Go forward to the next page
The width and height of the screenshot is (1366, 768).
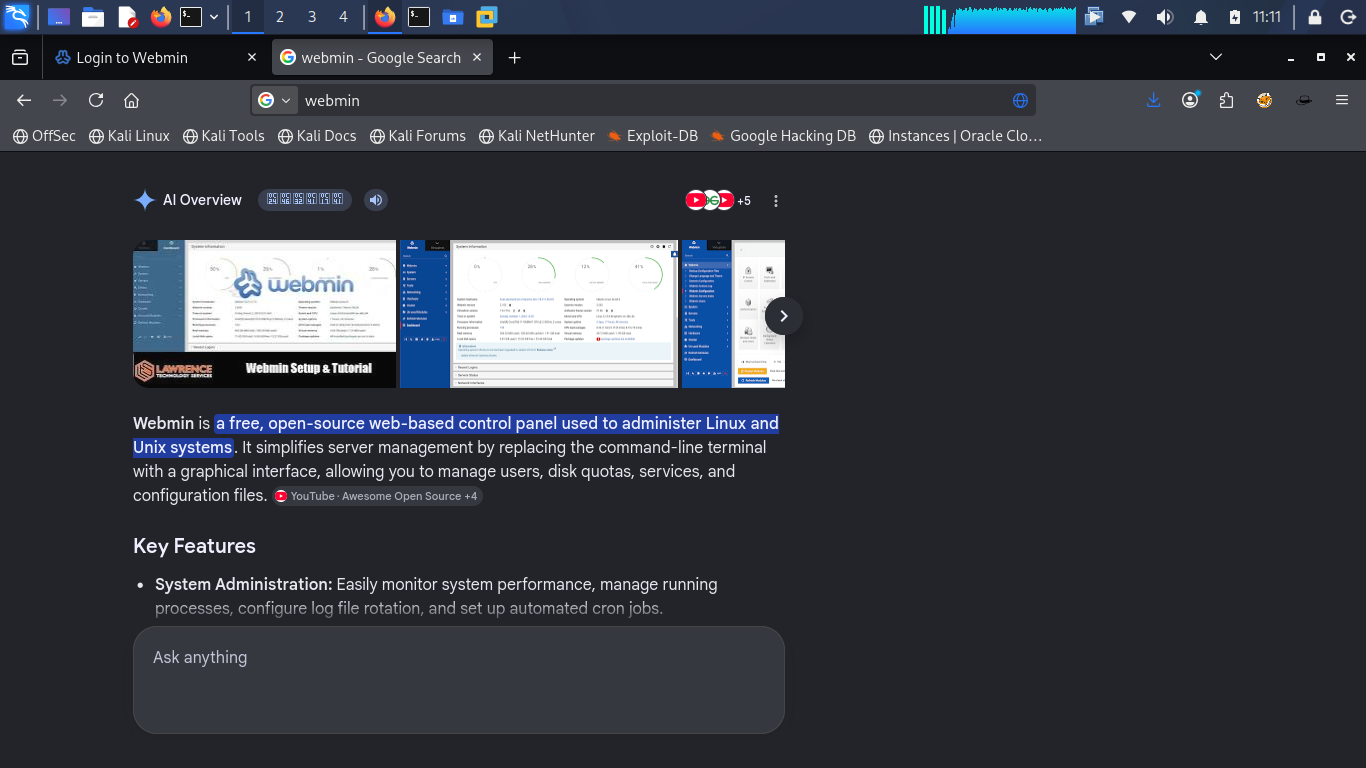pyautogui.click(x=60, y=100)
